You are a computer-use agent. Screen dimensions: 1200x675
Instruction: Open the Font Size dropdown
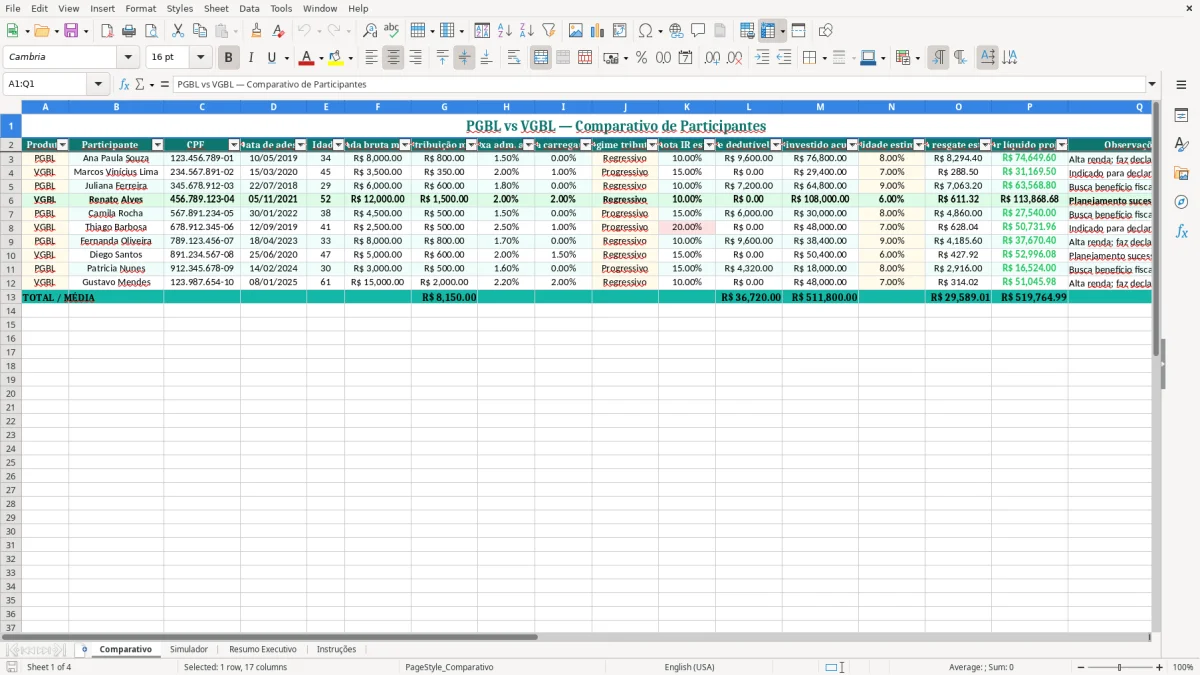point(200,58)
